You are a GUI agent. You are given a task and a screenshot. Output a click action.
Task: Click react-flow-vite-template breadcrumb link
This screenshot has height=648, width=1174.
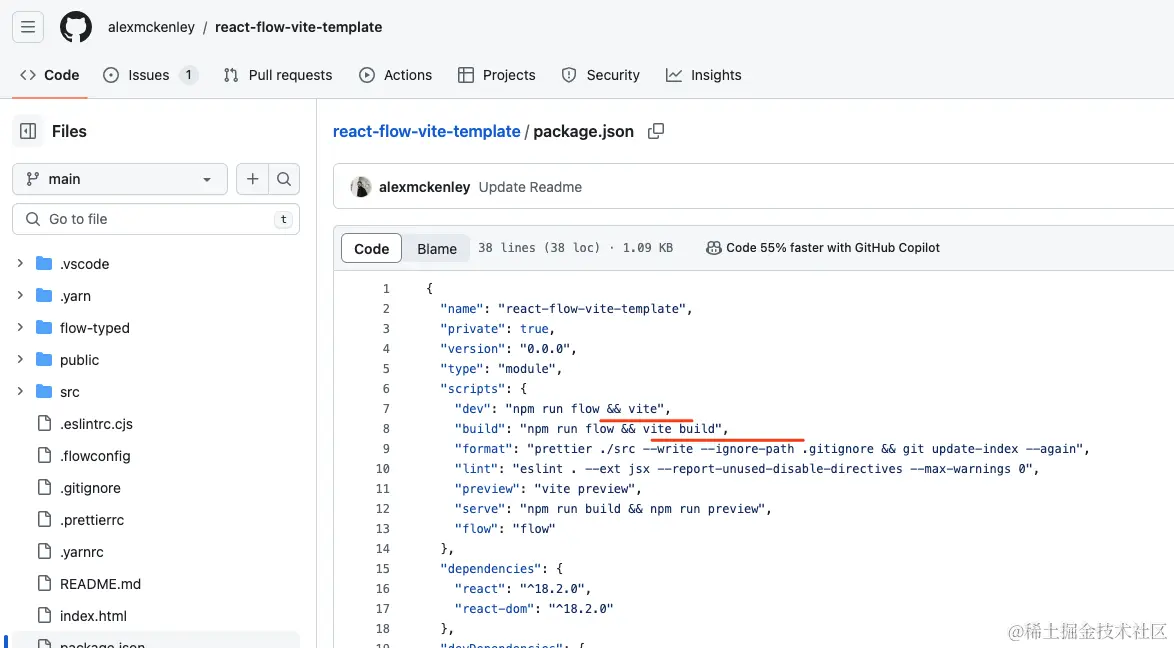[x=426, y=131]
